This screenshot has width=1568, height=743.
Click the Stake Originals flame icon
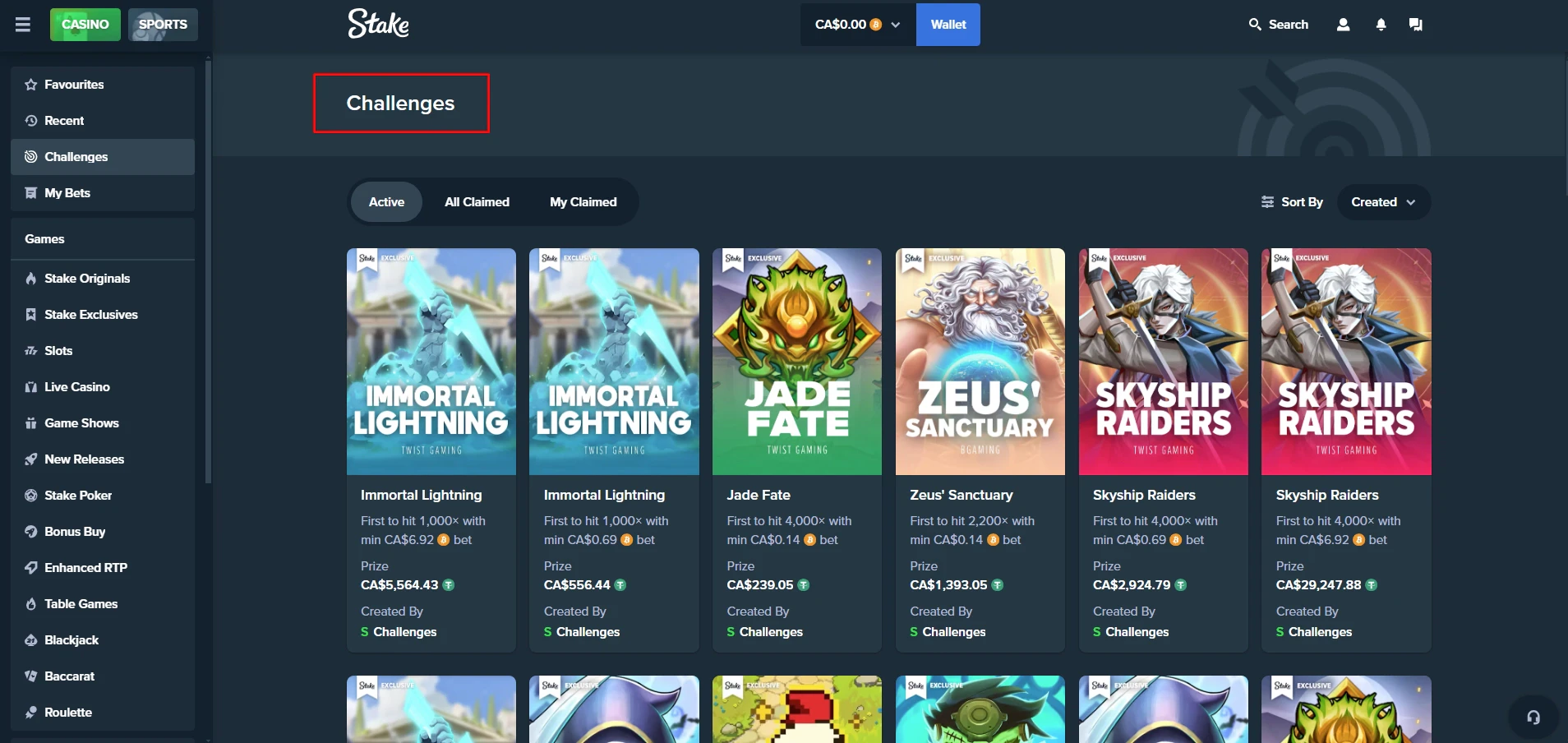31,279
